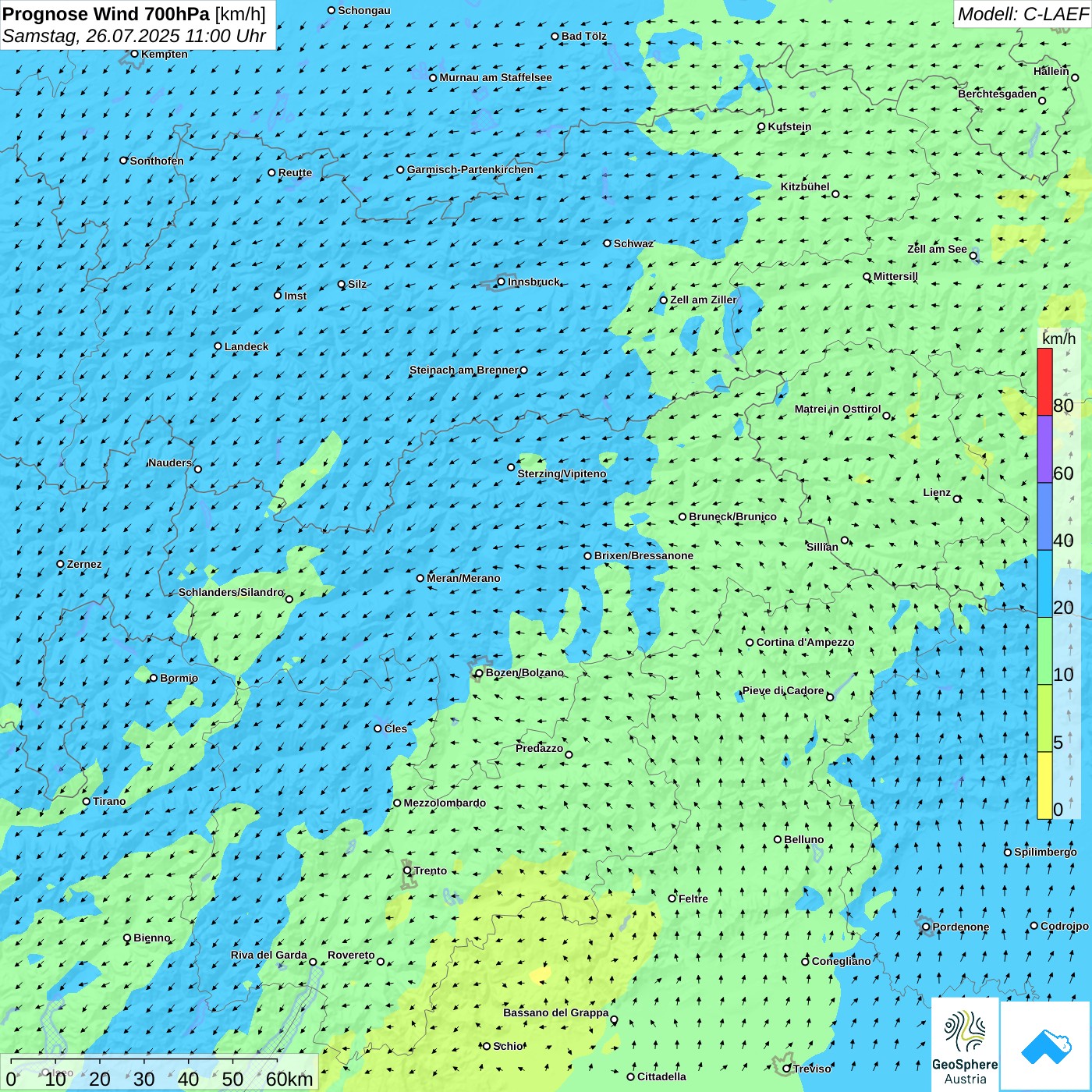Click the Feltre town label

point(693,899)
